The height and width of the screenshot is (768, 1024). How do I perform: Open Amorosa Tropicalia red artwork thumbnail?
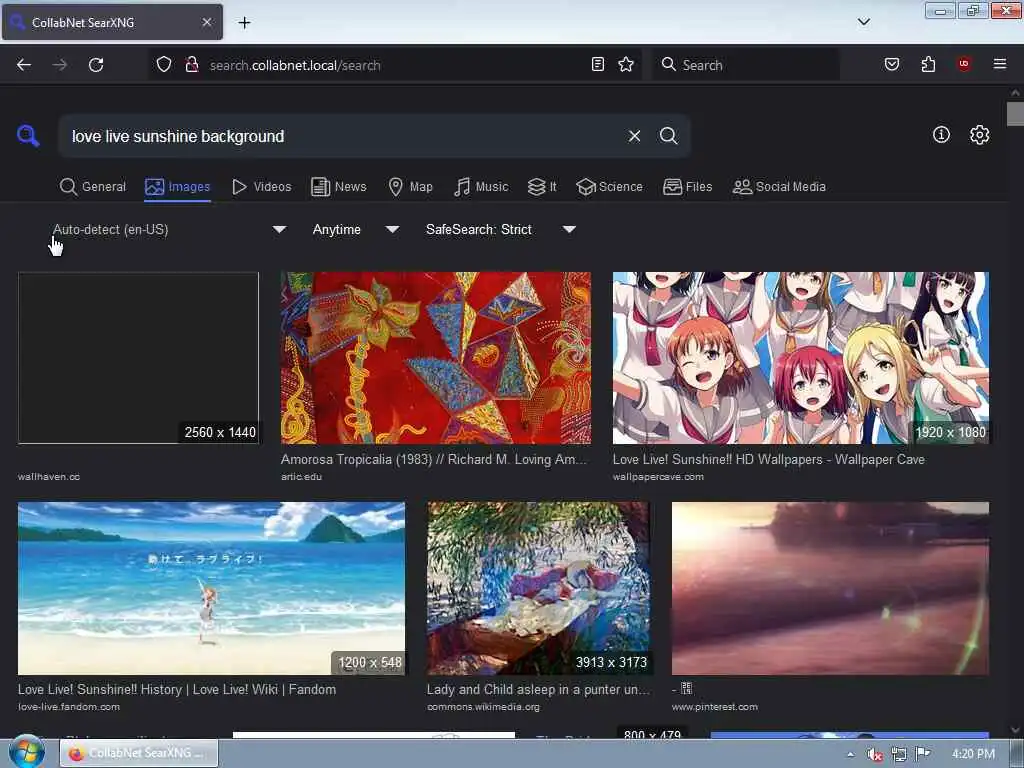(x=436, y=358)
